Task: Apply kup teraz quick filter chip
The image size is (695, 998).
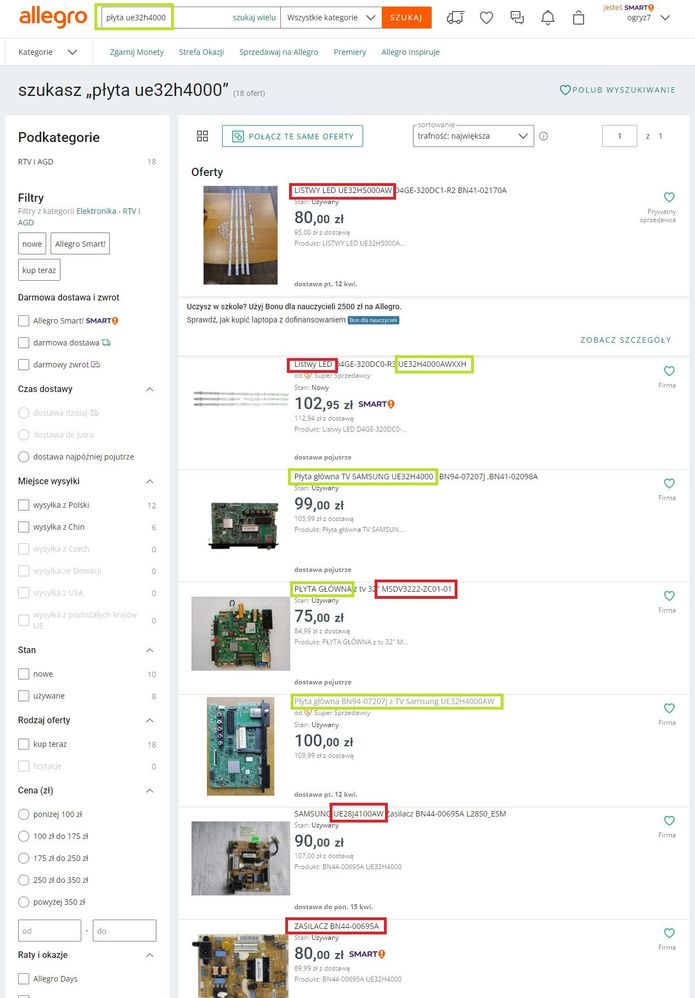Action: [39, 270]
